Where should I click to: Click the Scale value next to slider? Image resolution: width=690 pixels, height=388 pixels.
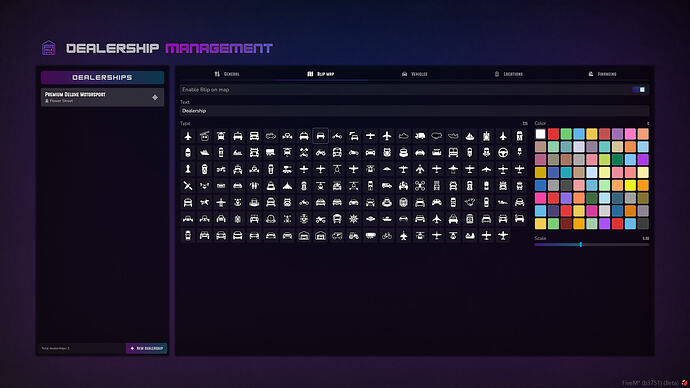[646, 238]
